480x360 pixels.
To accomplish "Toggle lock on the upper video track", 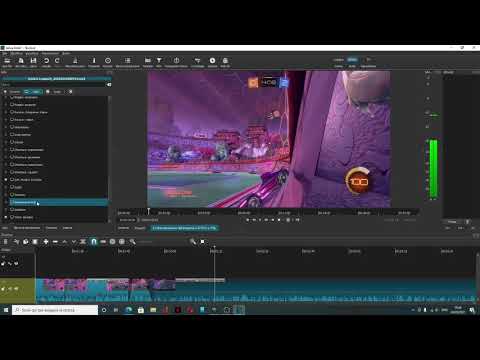I will [16, 264].
